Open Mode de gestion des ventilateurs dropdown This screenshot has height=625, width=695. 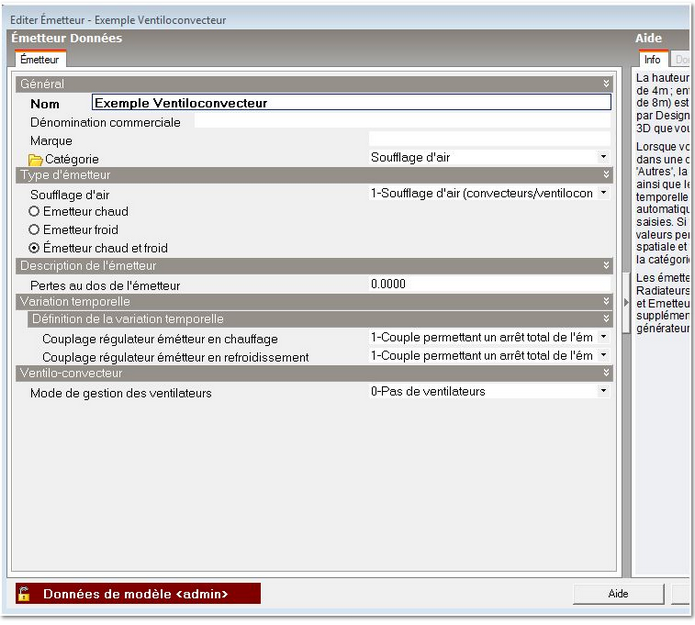pyautogui.click(x=603, y=391)
